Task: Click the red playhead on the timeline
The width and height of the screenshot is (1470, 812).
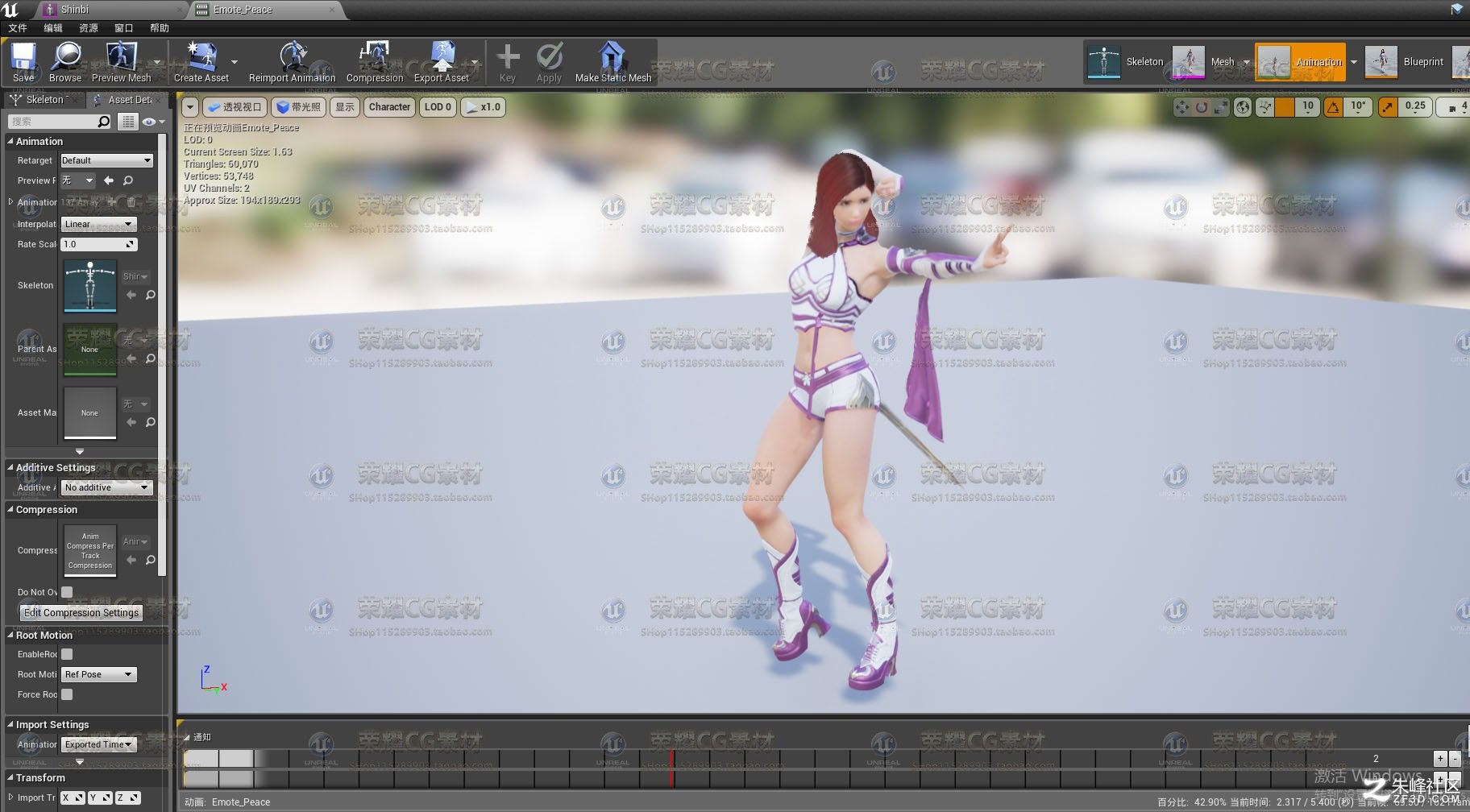Action: tap(672, 768)
